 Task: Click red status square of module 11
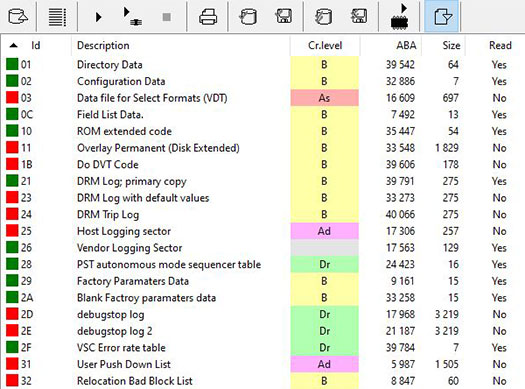tap(12, 147)
